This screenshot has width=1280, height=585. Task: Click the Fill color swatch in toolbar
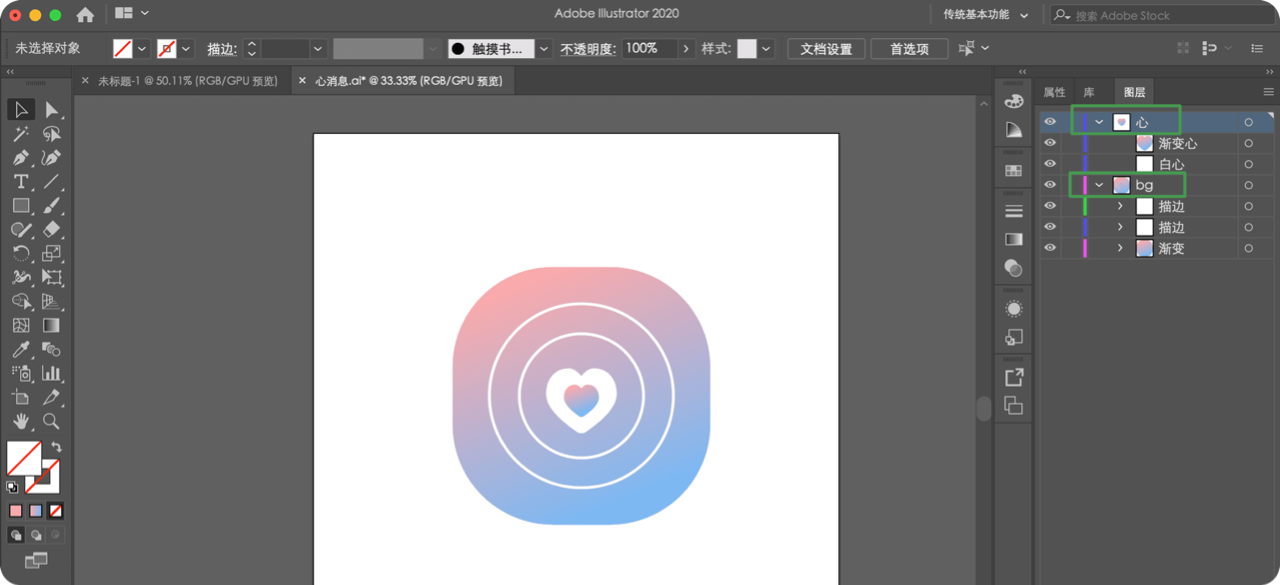point(24,458)
